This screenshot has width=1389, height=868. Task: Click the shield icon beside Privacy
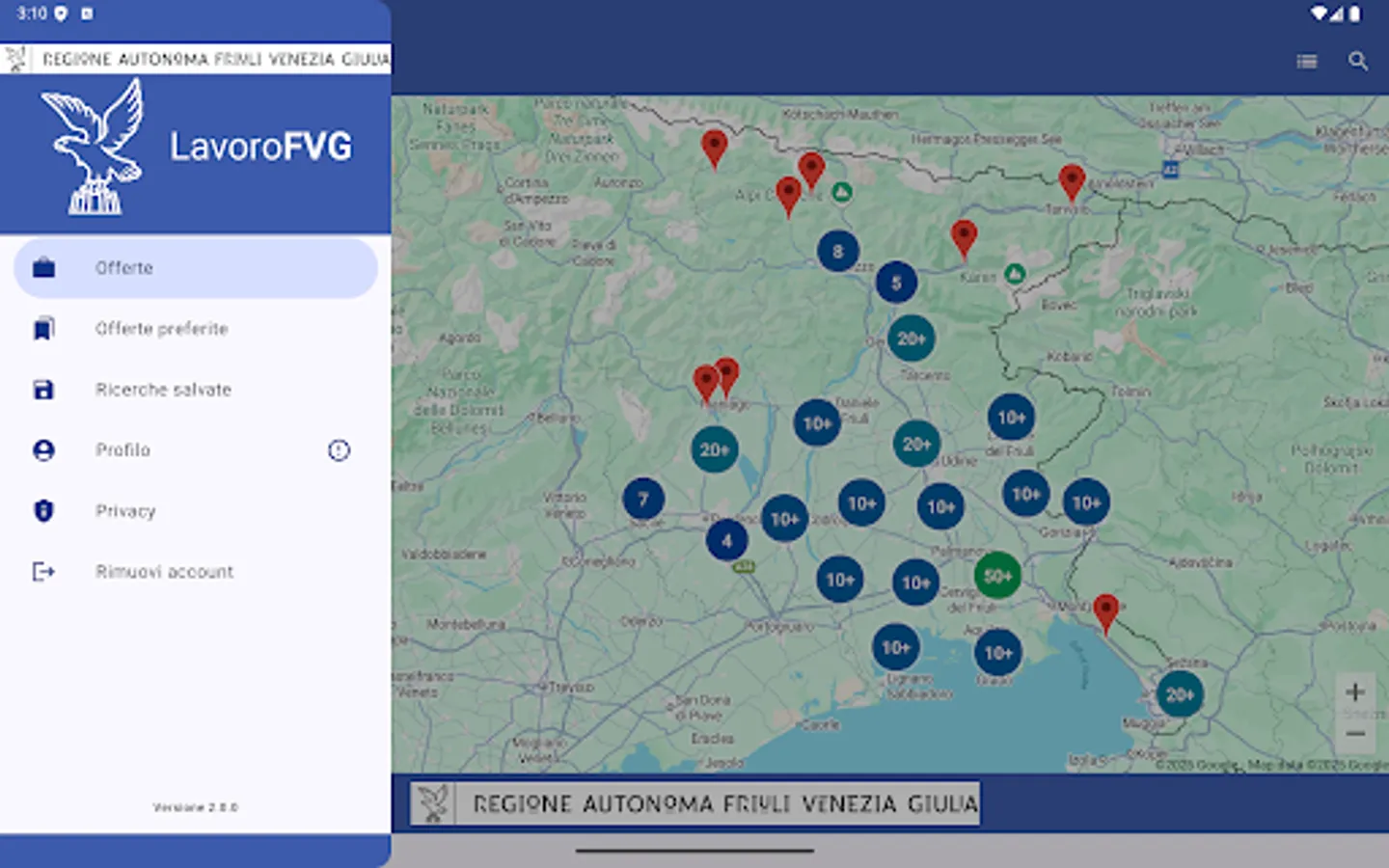tap(43, 511)
